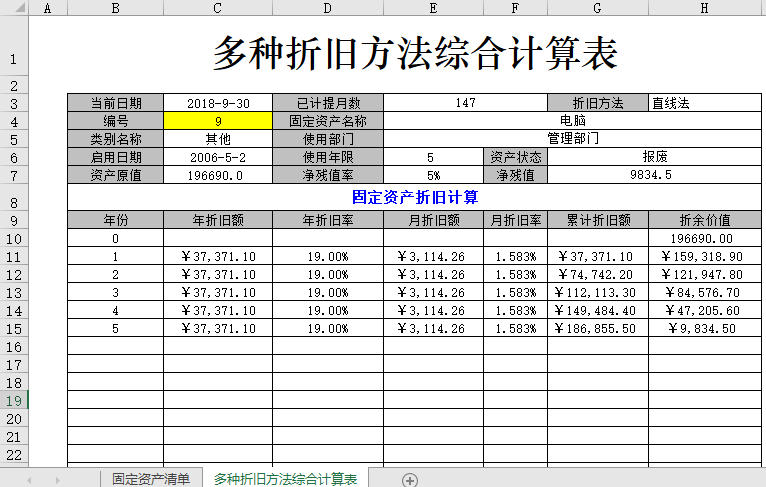Select the 累计折旧额 column heading cell
766x487 pixels.
click(x=597, y=220)
